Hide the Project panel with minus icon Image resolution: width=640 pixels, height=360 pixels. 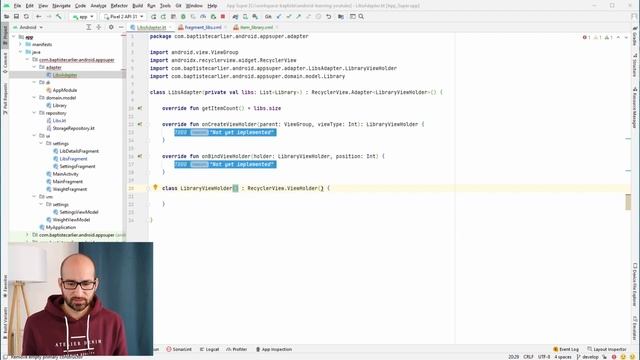(121, 27)
